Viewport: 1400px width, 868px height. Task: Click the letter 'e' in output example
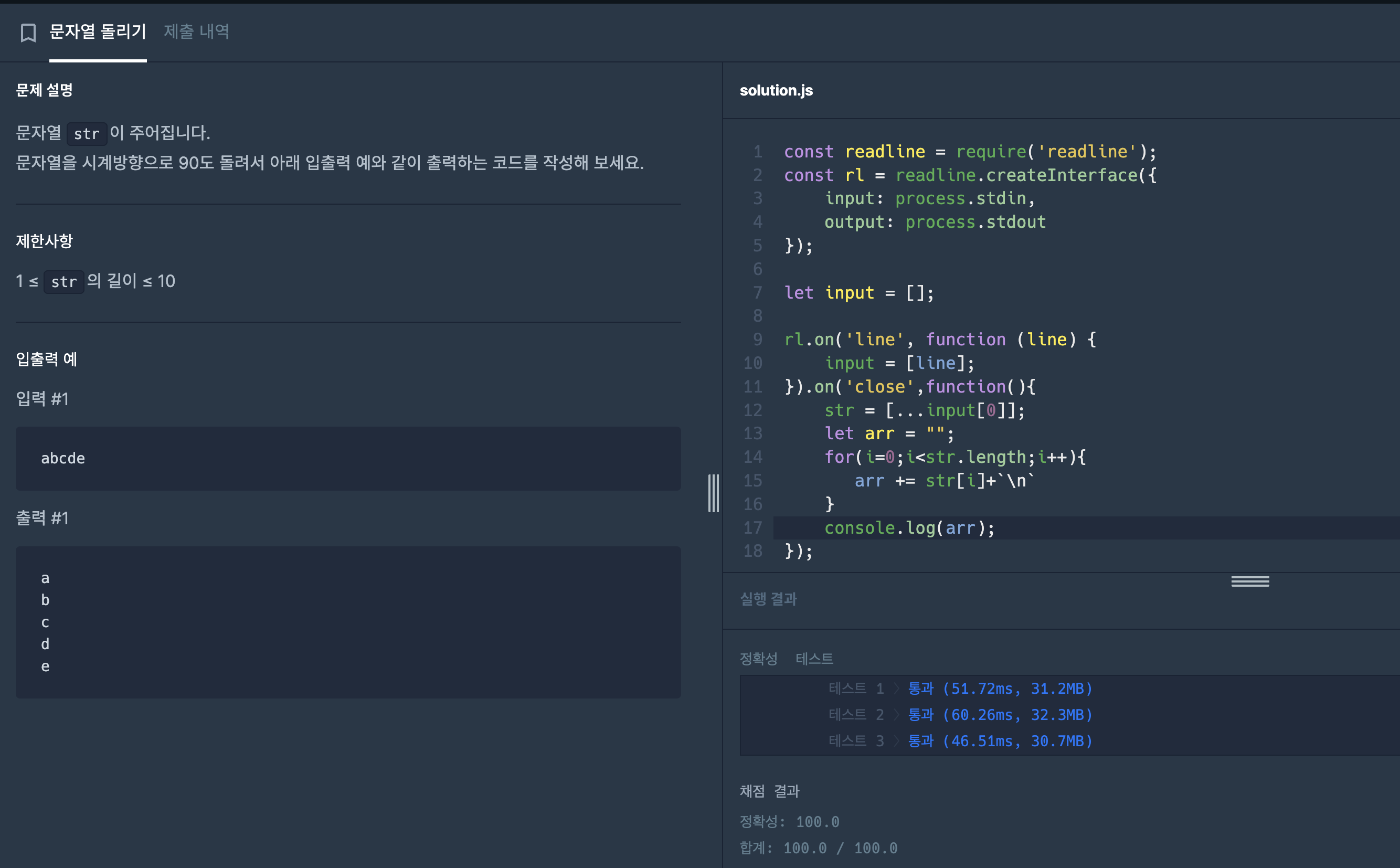click(45, 666)
